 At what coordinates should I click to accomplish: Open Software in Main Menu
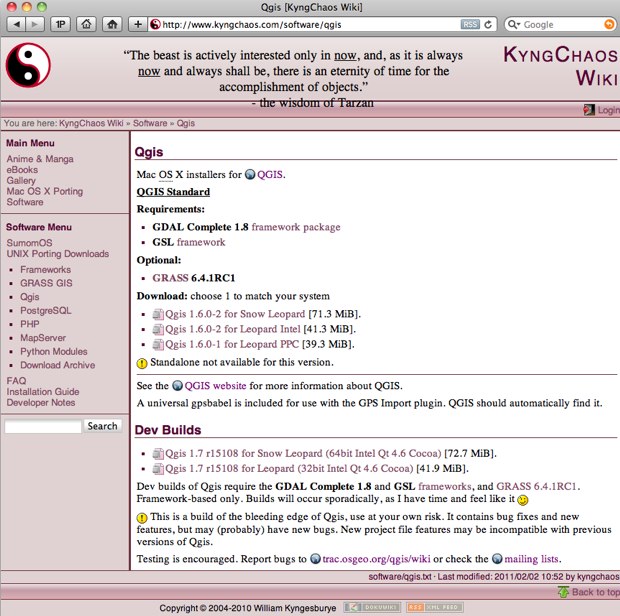click(x=25, y=202)
